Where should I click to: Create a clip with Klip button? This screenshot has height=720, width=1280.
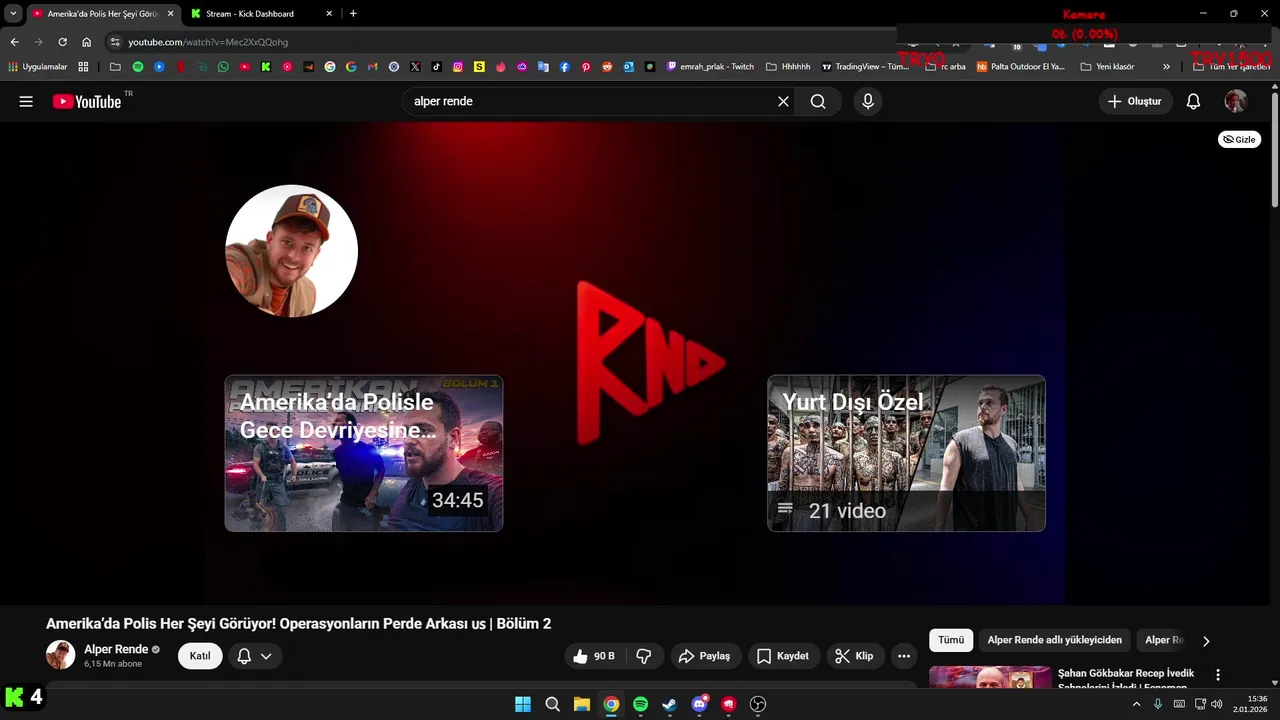[855, 656]
